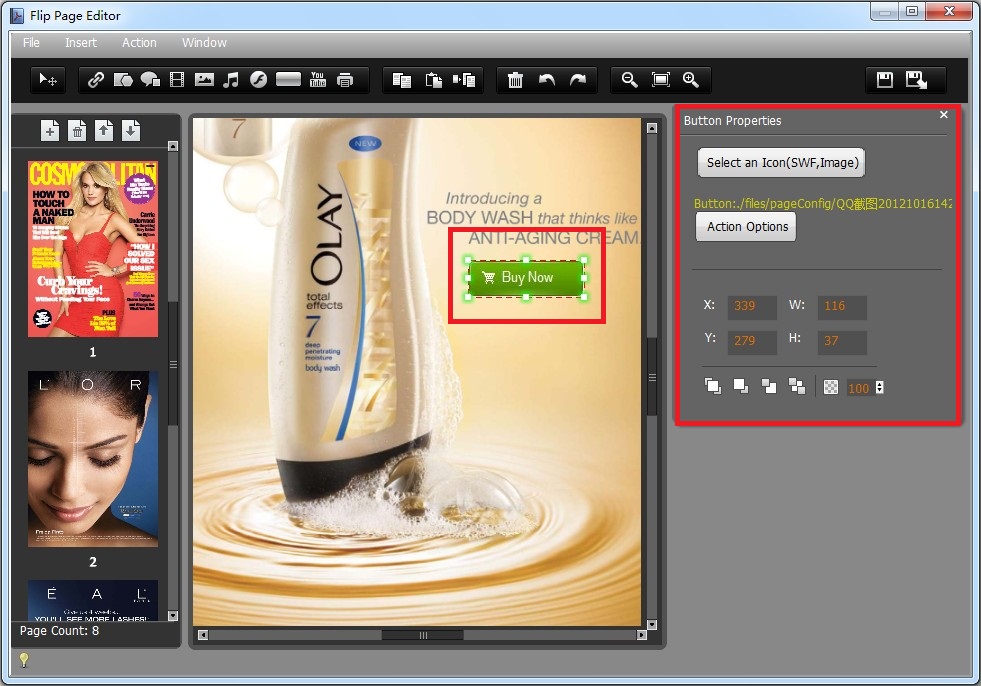Open the Action menu

click(139, 43)
